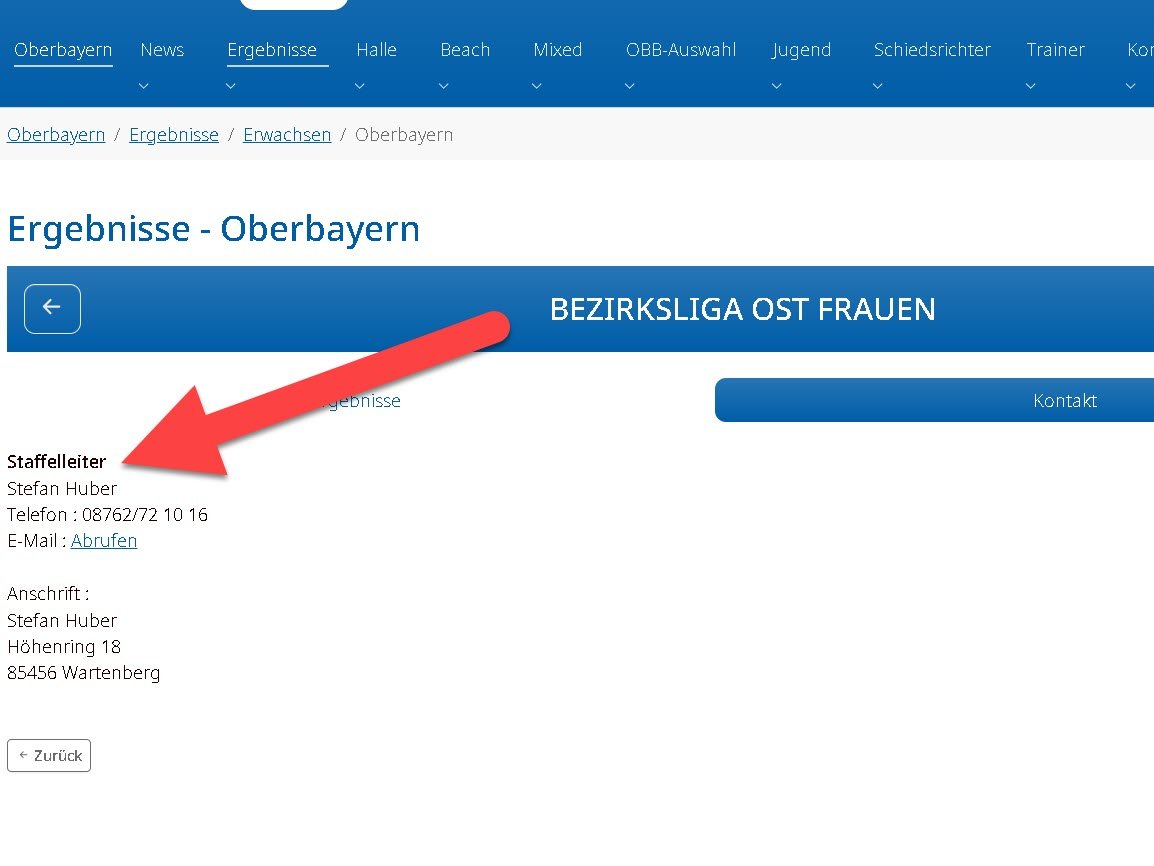Expand the Trainer menu chevron

(x=1031, y=86)
